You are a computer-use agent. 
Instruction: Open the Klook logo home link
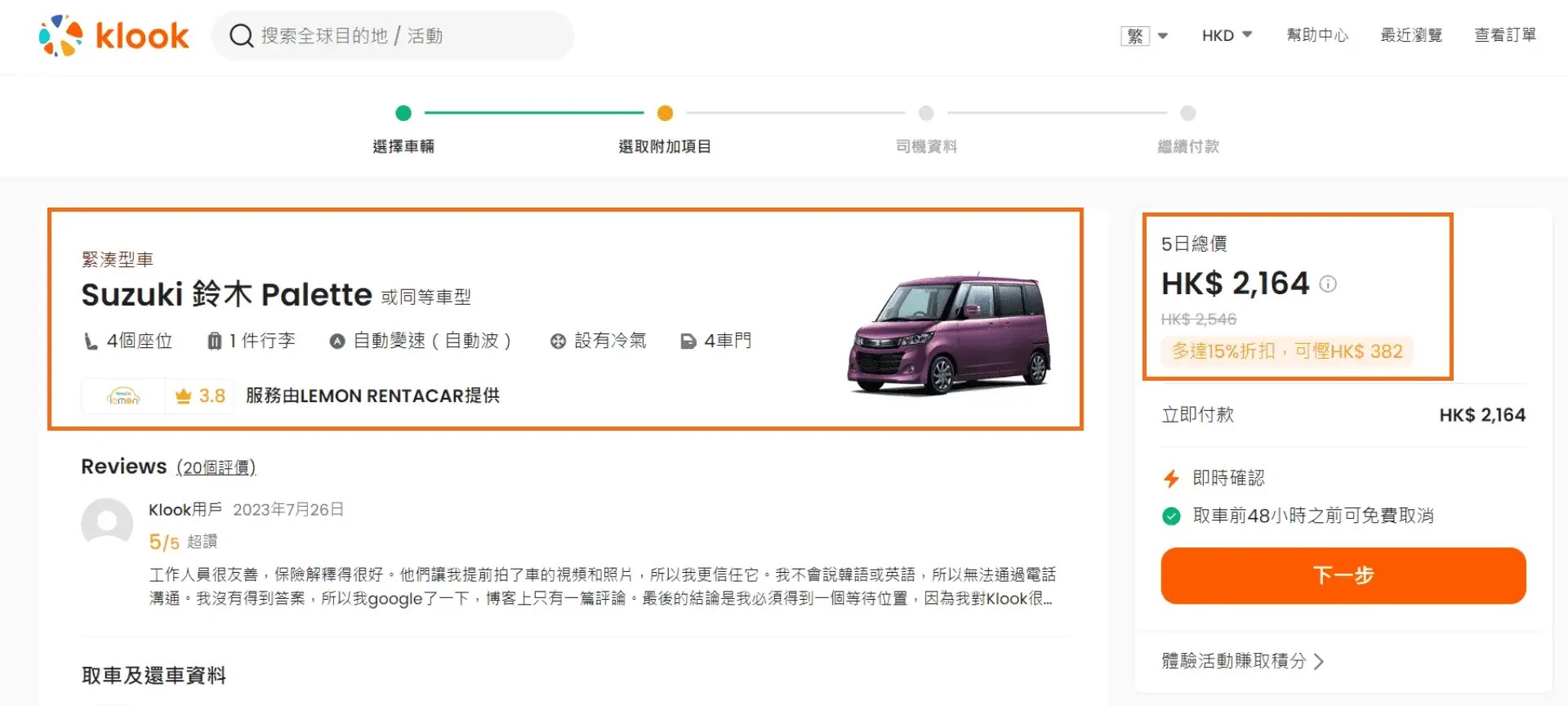(x=114, y=36)
